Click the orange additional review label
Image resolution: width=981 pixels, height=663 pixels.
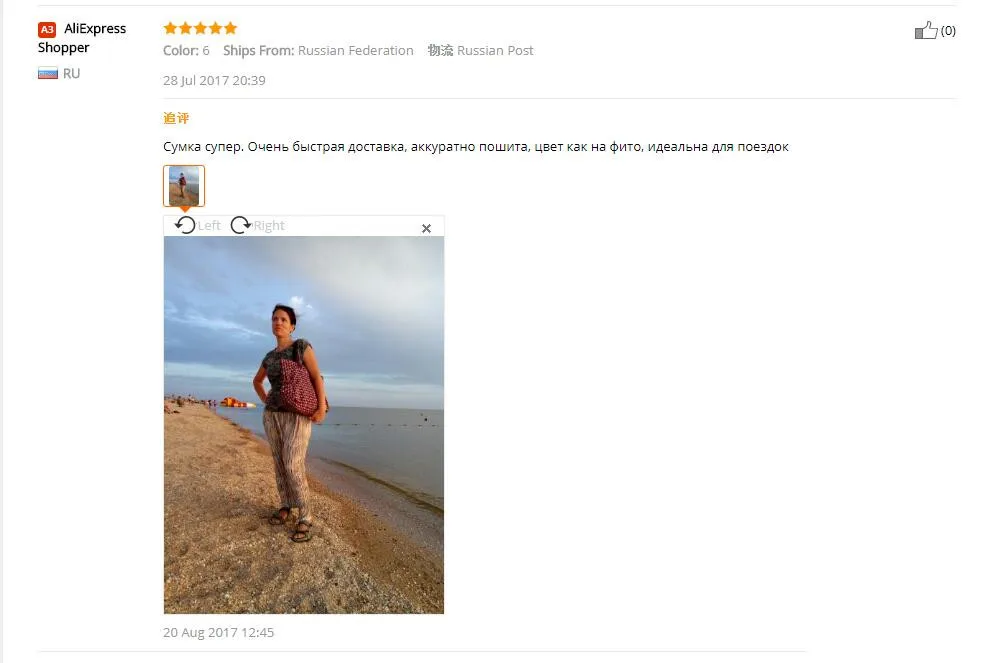coord(176,118)
